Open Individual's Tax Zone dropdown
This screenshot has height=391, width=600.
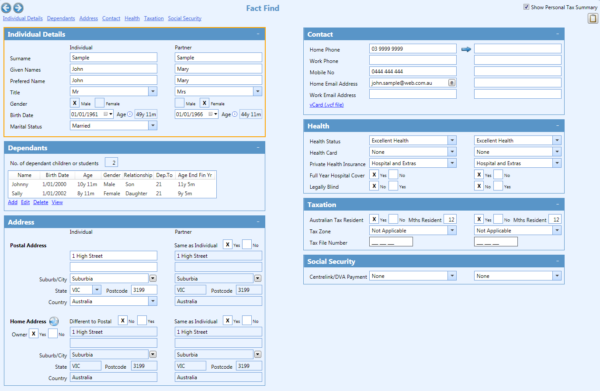tap(452, 230)
